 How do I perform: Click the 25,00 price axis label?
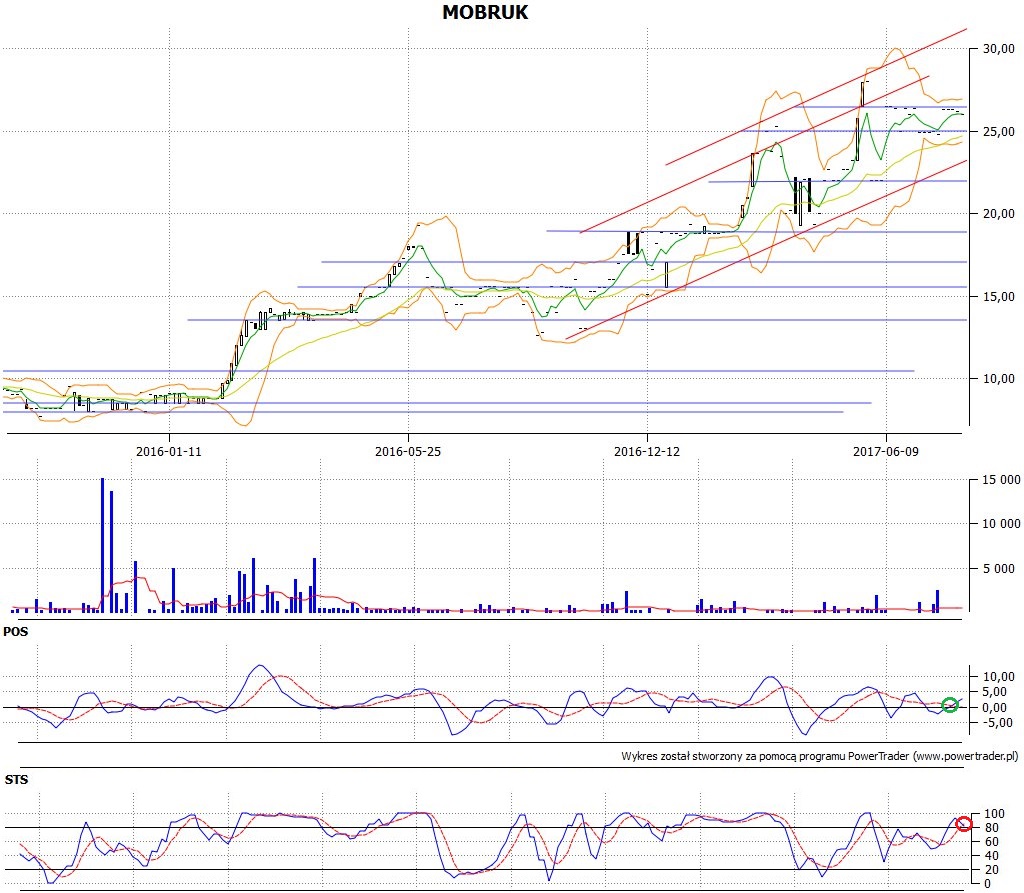999,132
